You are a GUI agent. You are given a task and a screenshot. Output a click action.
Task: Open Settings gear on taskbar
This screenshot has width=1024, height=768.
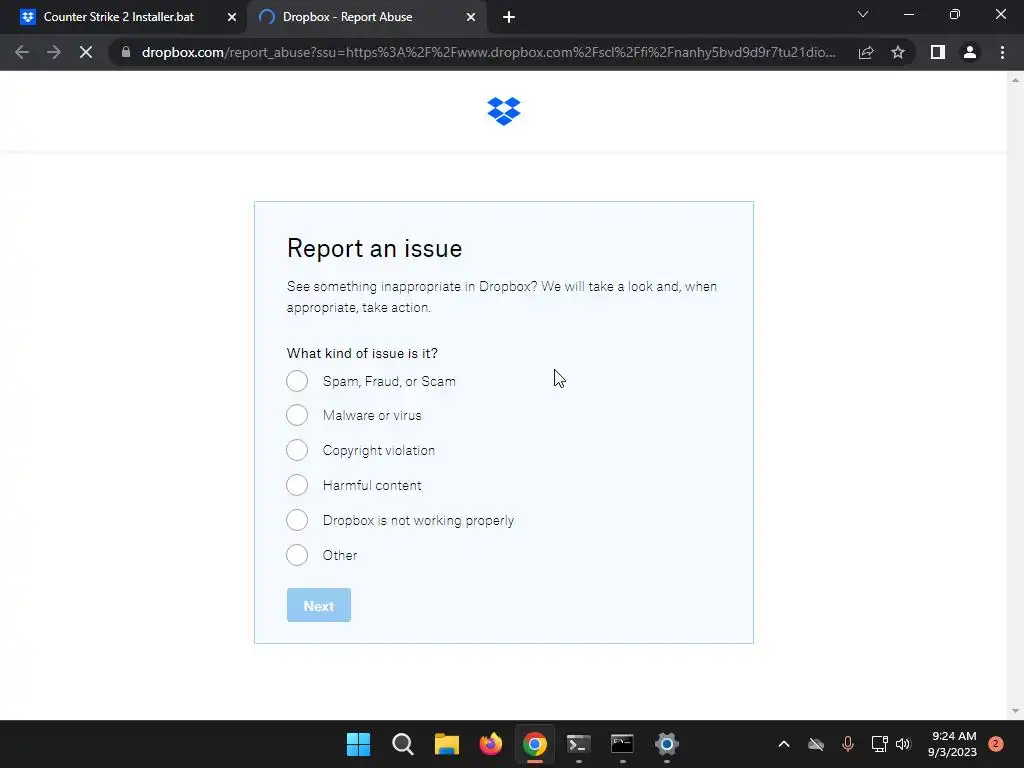(x=666, y=744)
